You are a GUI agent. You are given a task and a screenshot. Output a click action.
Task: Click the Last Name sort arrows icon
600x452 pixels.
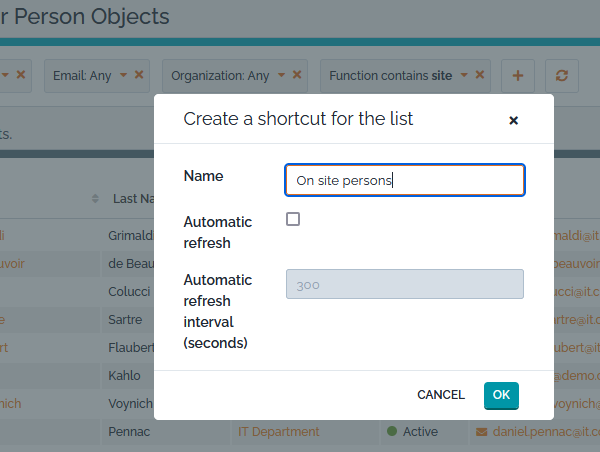(x=96, y=198)
